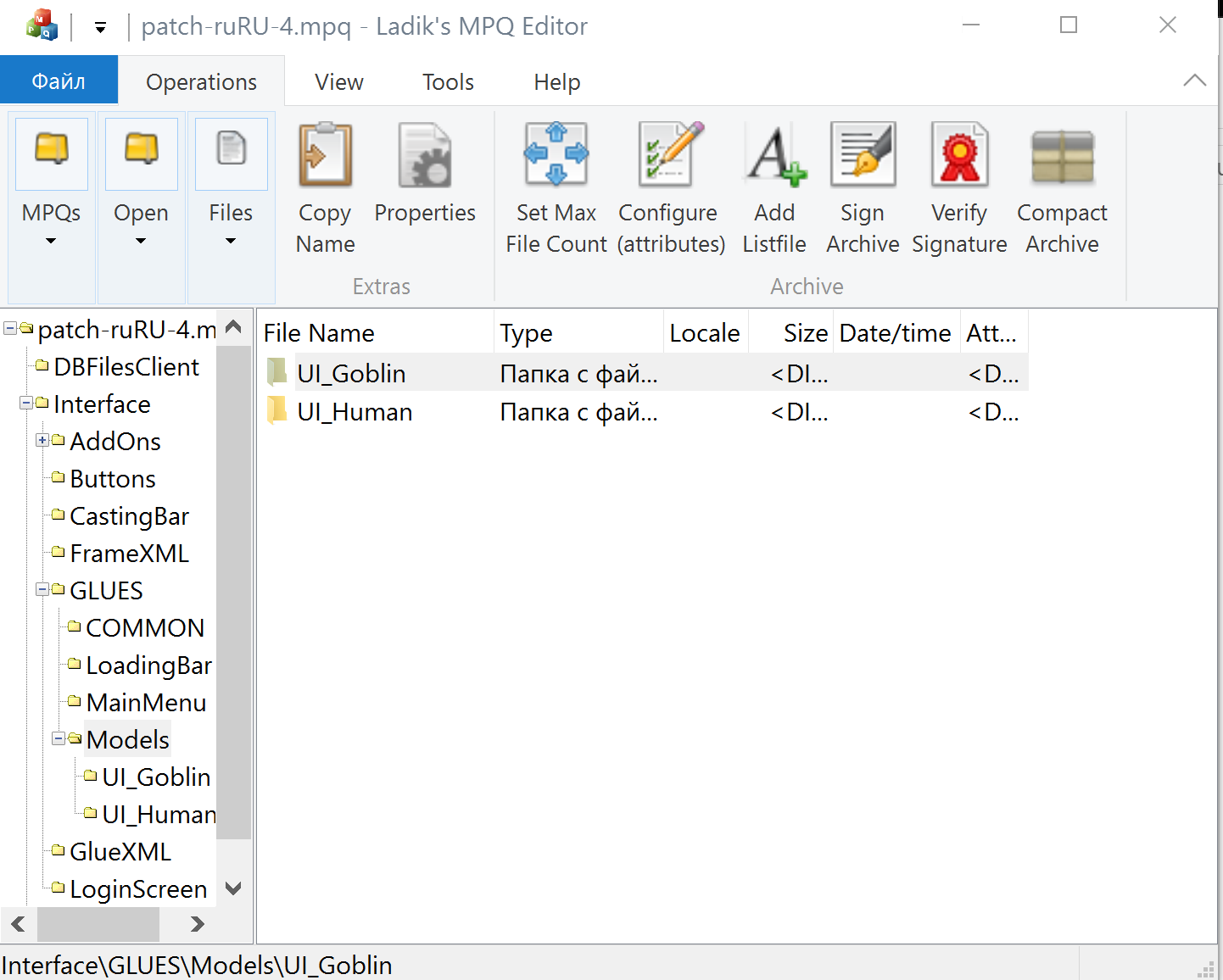
Task: Select the Models folder in tree
Action: 128,740
